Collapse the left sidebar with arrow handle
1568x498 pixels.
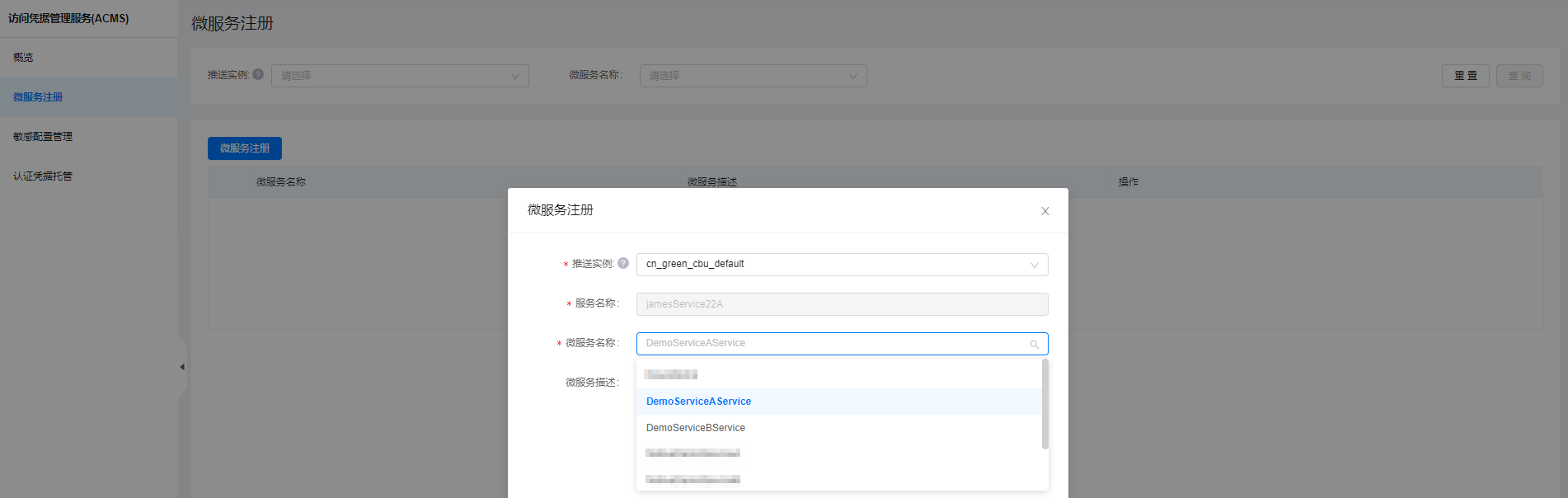[182, 367]
